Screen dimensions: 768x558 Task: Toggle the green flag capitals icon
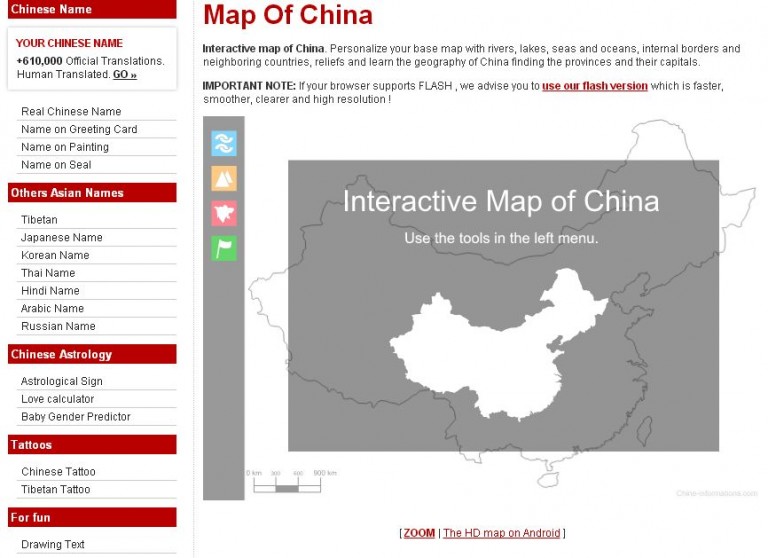224,248
